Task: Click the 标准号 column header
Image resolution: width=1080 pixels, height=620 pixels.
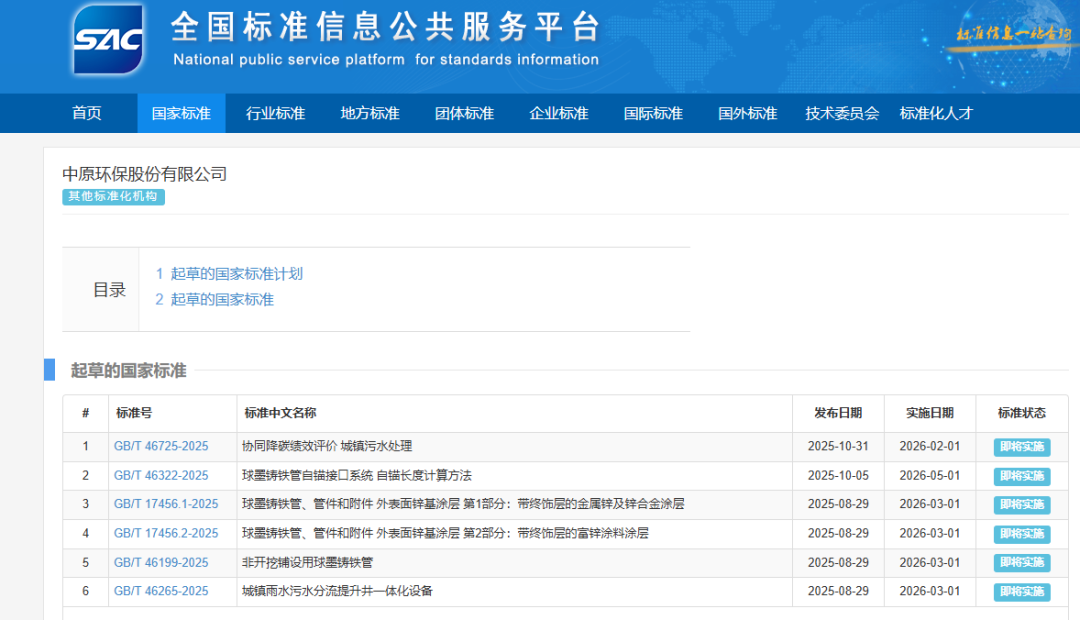Action: pos(134,413)
